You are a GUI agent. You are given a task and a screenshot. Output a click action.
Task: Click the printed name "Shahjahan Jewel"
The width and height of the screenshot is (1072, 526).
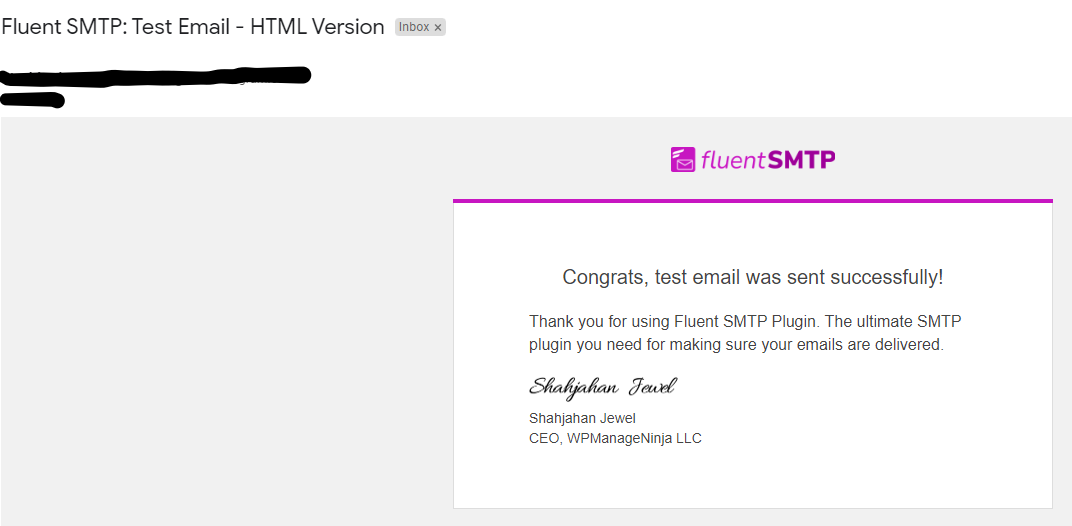click(x=582, y=418)
